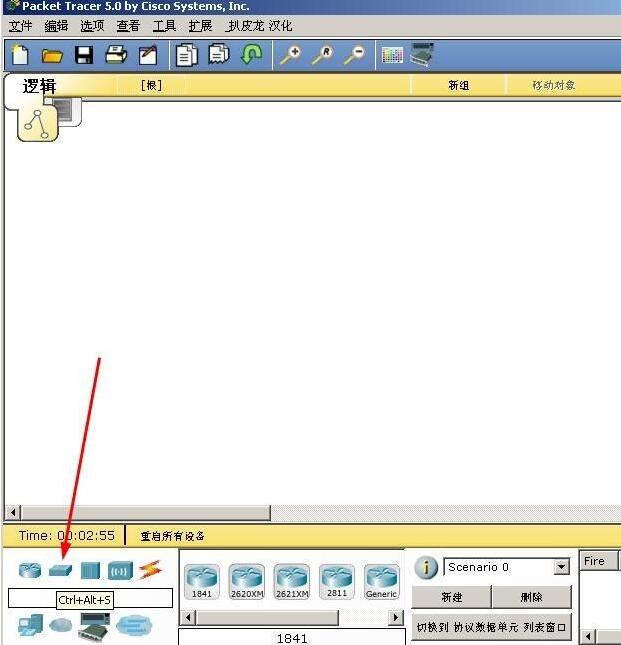
Task: Open the 选项 menu
Action: click(x=92, y=26)
